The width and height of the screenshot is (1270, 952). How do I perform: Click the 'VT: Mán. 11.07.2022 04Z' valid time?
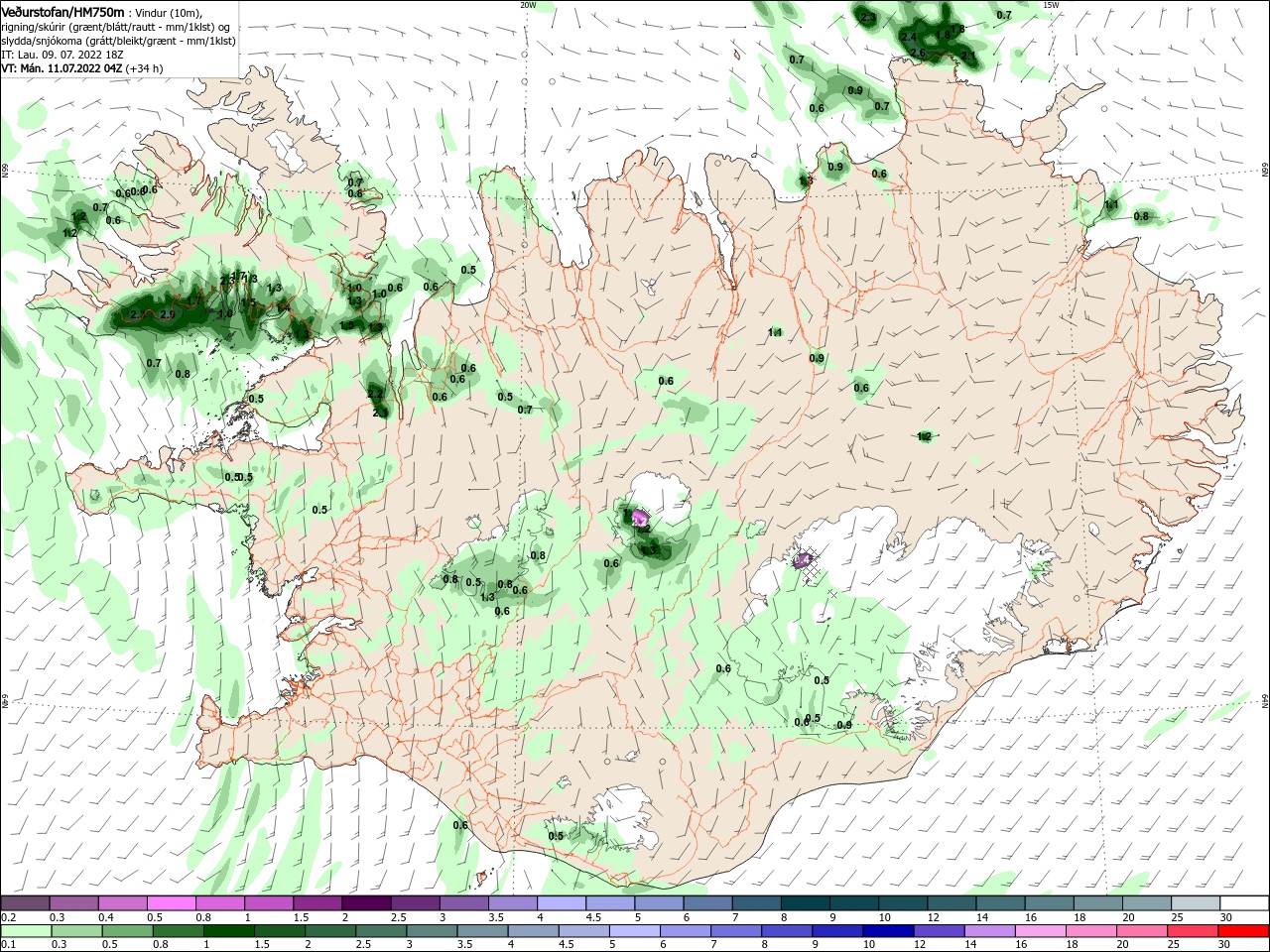point(62,68)
